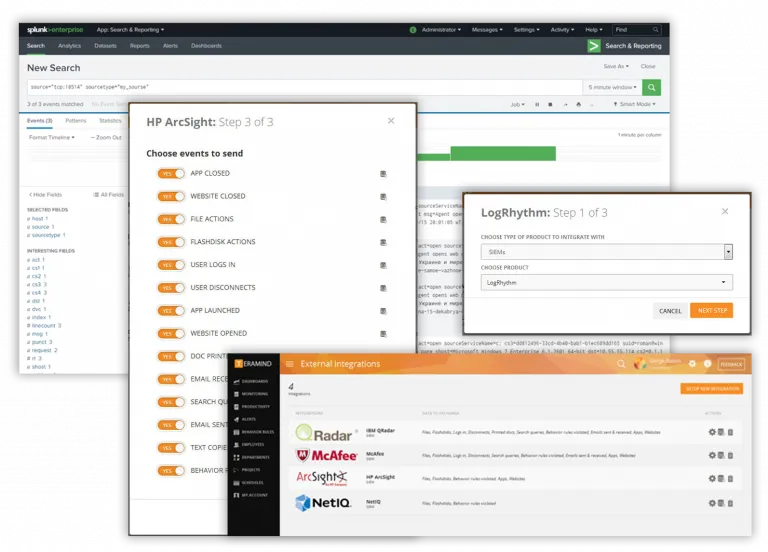The width and height of the screenshot is (768, 552).
Task: Click the green Splunk search magnifier button
Action: pyautogui.click(x=651, y=87)
